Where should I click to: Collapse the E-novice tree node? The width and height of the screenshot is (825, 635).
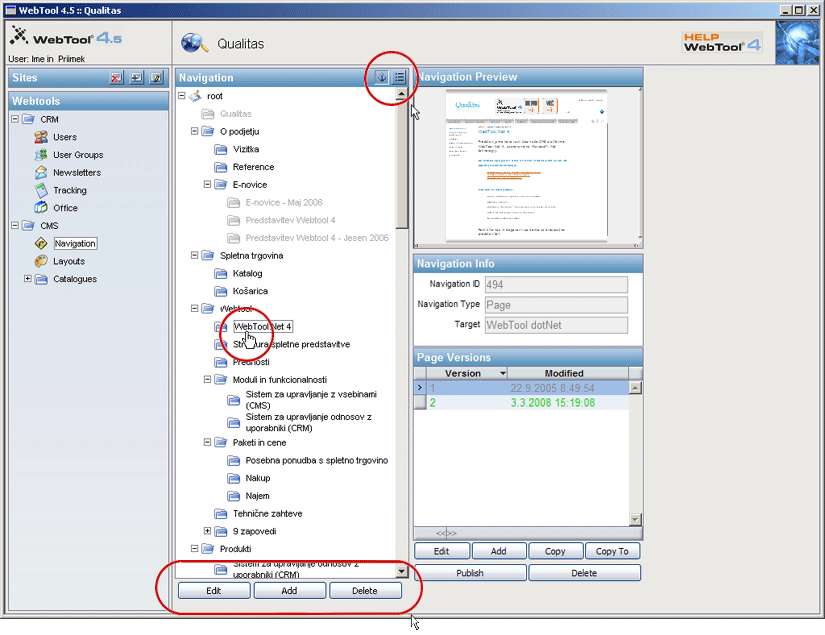[208, 185]
